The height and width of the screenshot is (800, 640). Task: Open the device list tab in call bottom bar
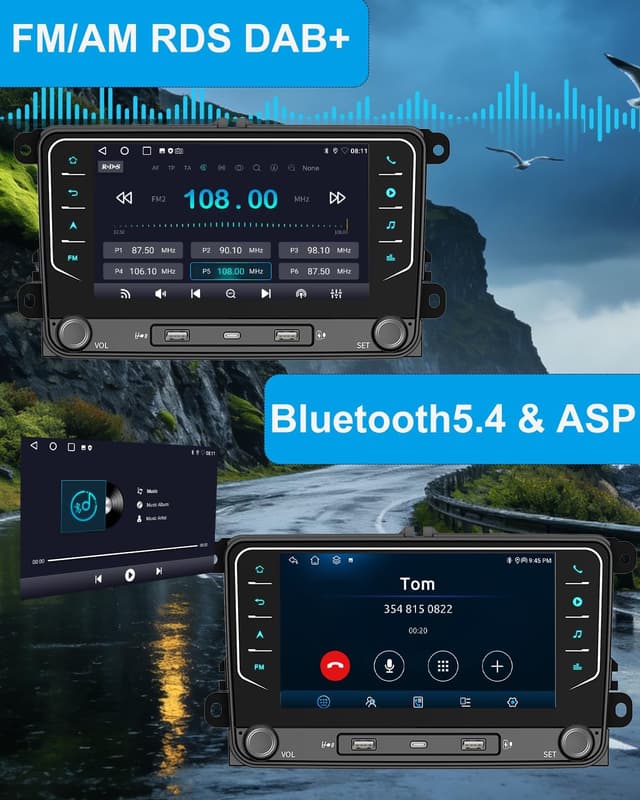click(465, 702)
